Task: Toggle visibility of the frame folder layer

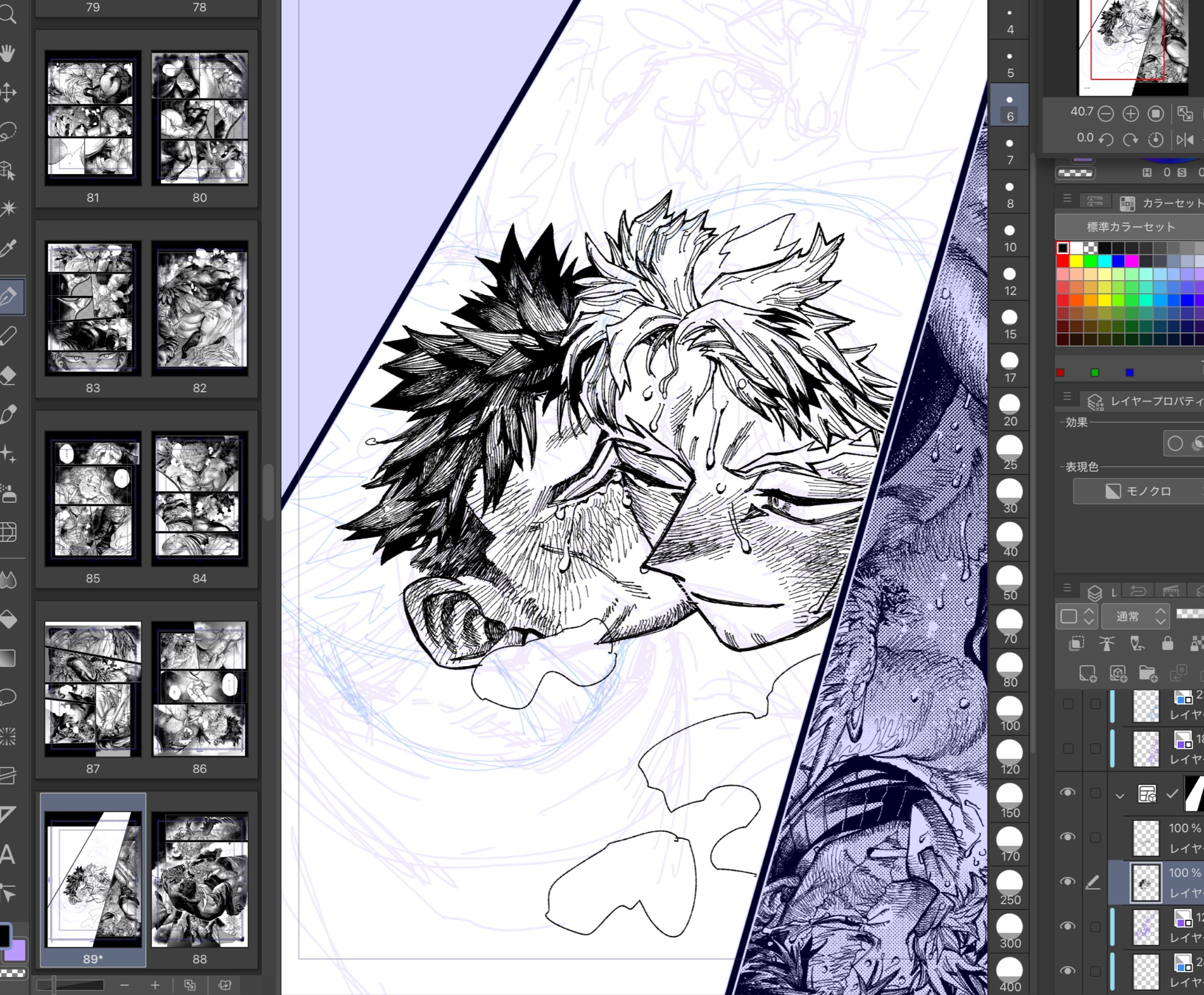Action: coord(1068,793)
